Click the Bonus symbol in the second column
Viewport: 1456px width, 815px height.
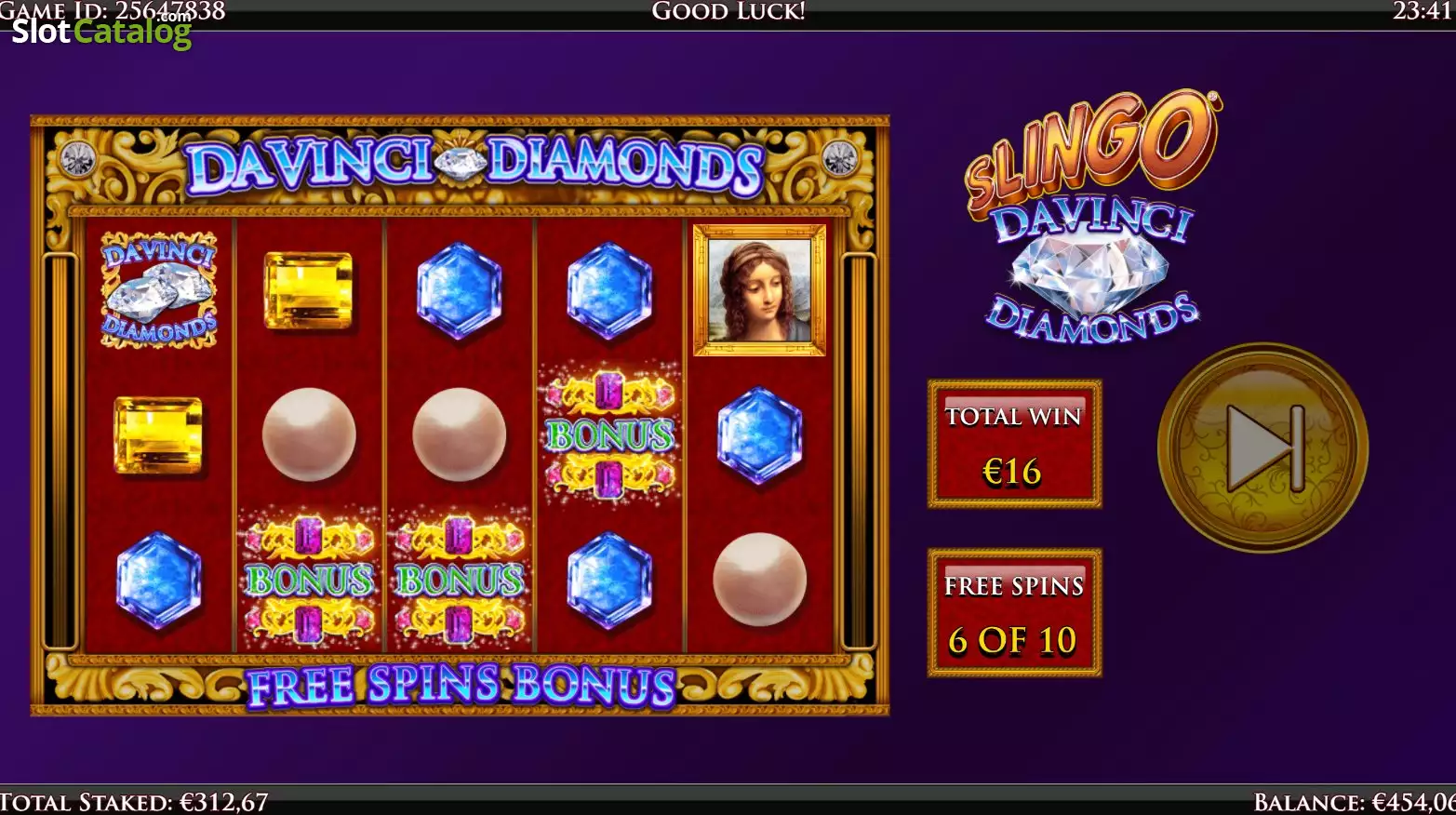click(309, 580)
